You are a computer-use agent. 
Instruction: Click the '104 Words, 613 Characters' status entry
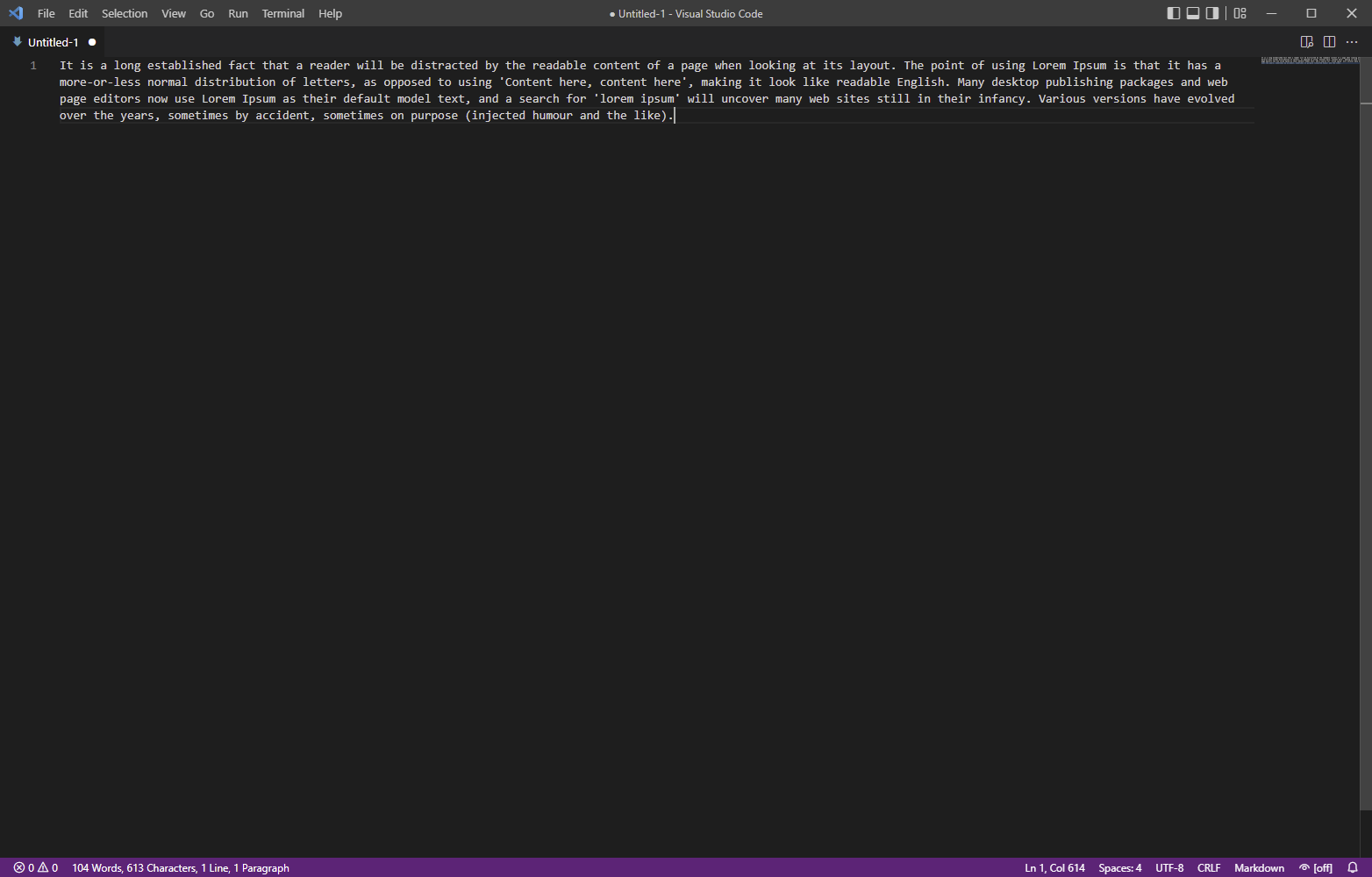click(x=181, y=867)
